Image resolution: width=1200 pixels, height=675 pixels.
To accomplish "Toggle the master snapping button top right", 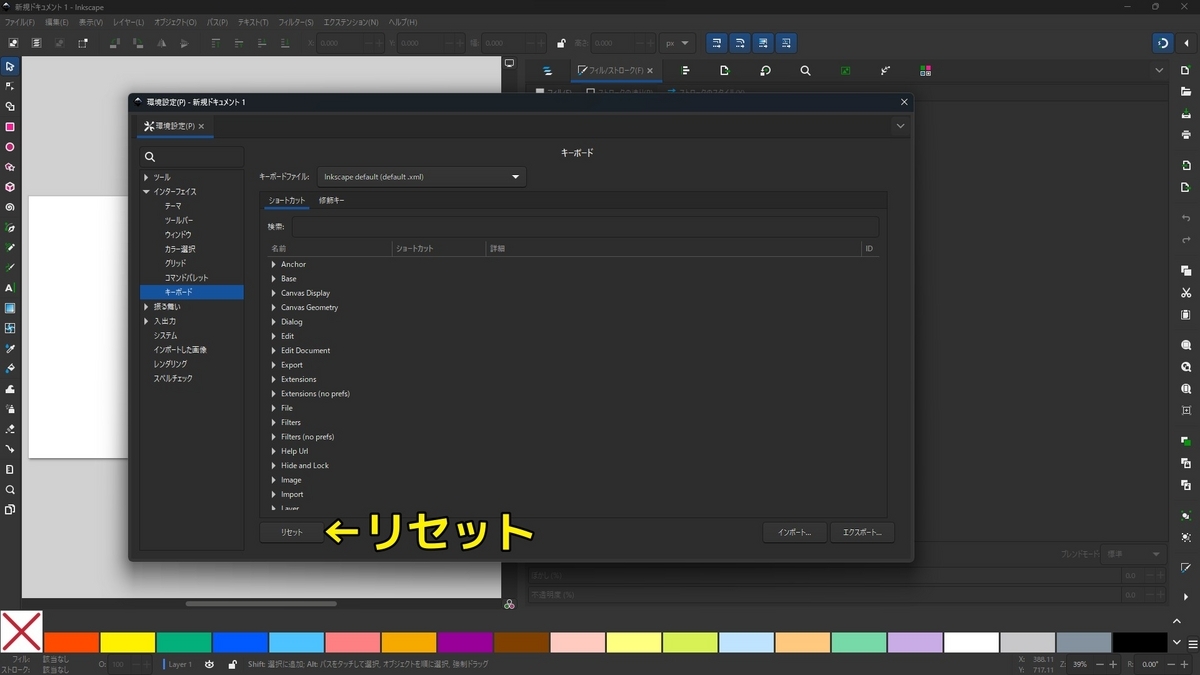I will click(1163, 42).
